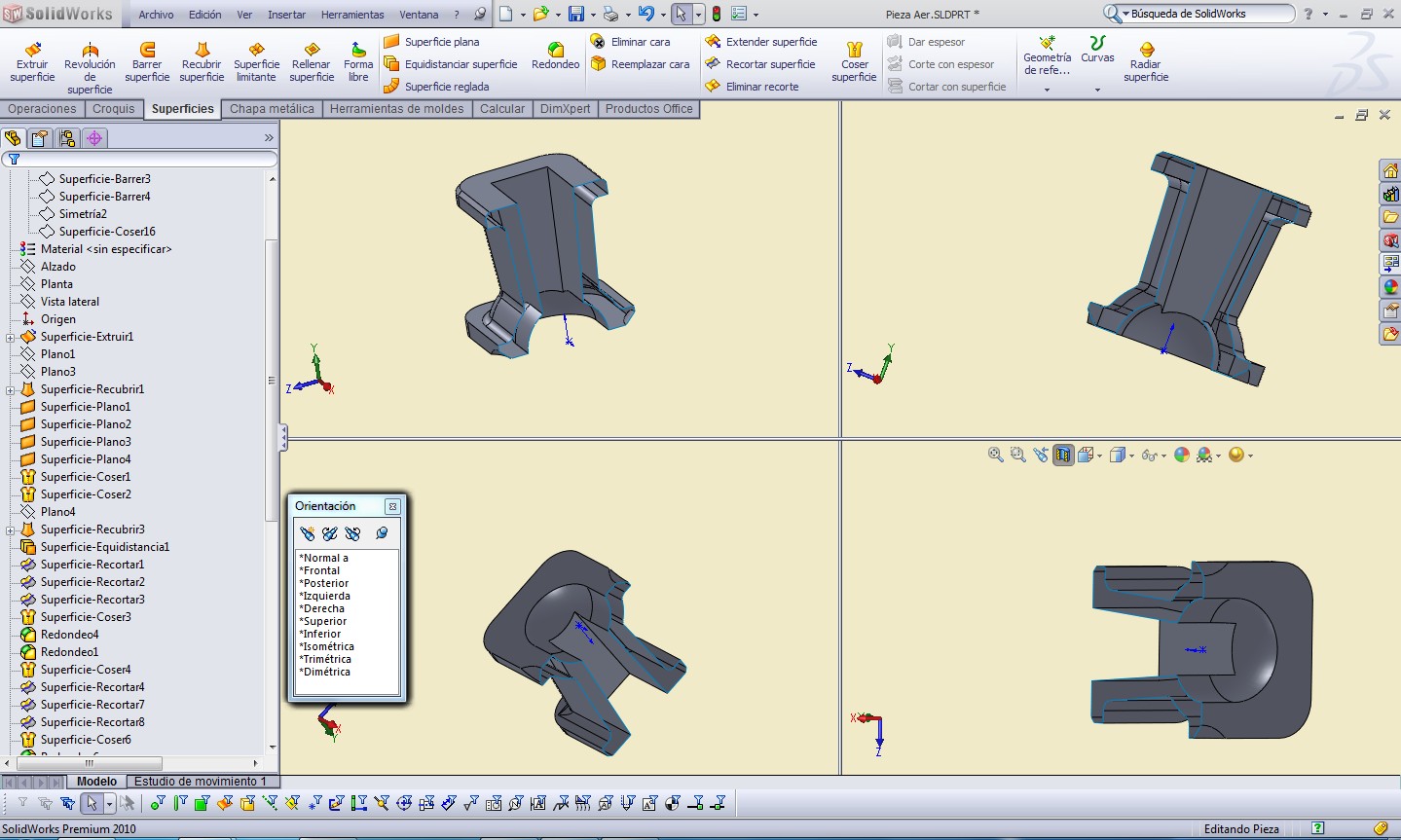Screen dimensions: 1401x840
Task: Expand the Superficie-Recubrir3 tree node
Action: click(10, 530)
